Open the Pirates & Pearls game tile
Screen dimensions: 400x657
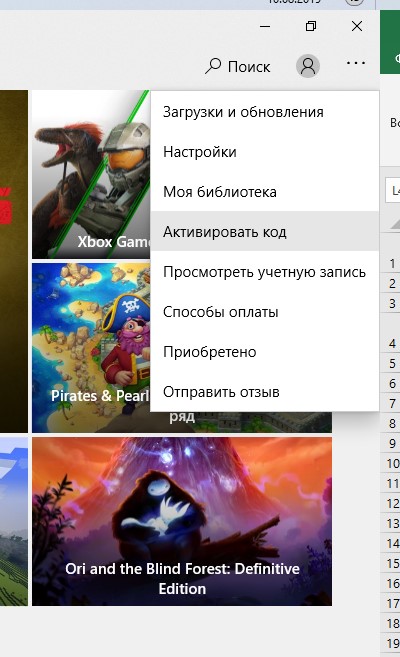[91, 348]
